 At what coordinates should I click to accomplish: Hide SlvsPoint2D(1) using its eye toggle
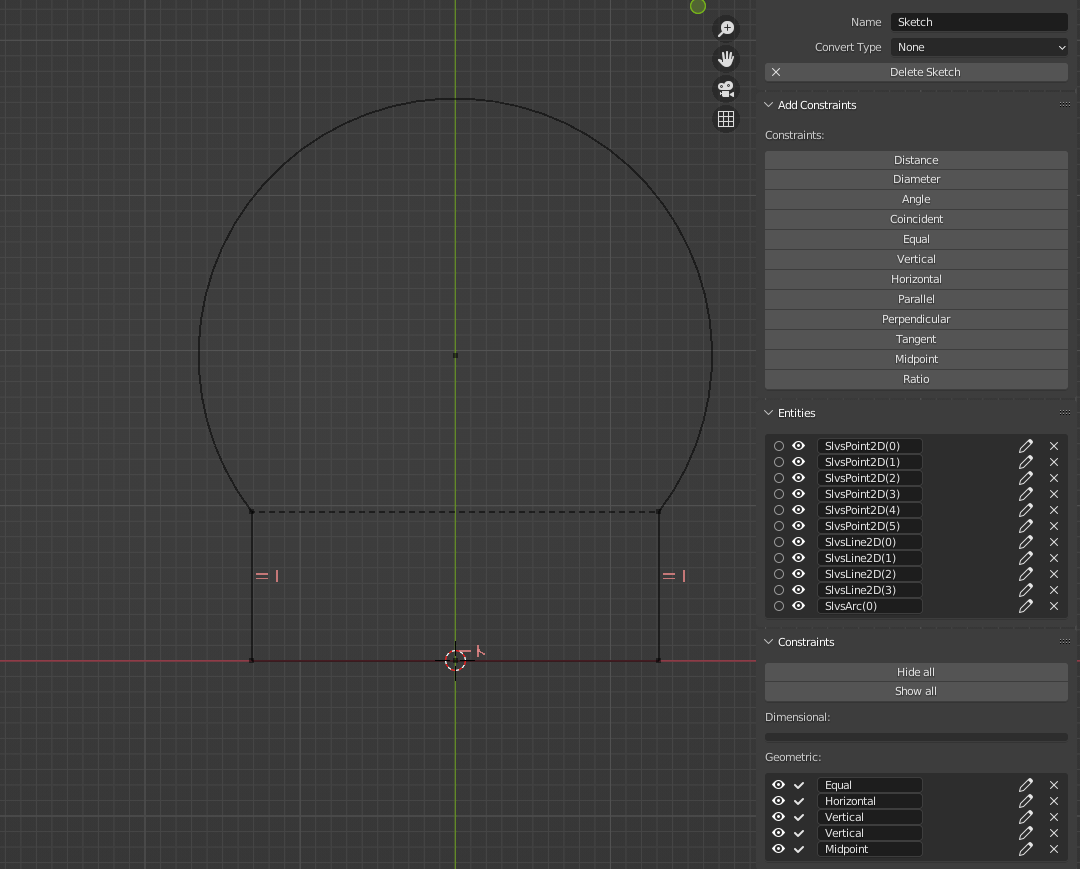point(797,462)
